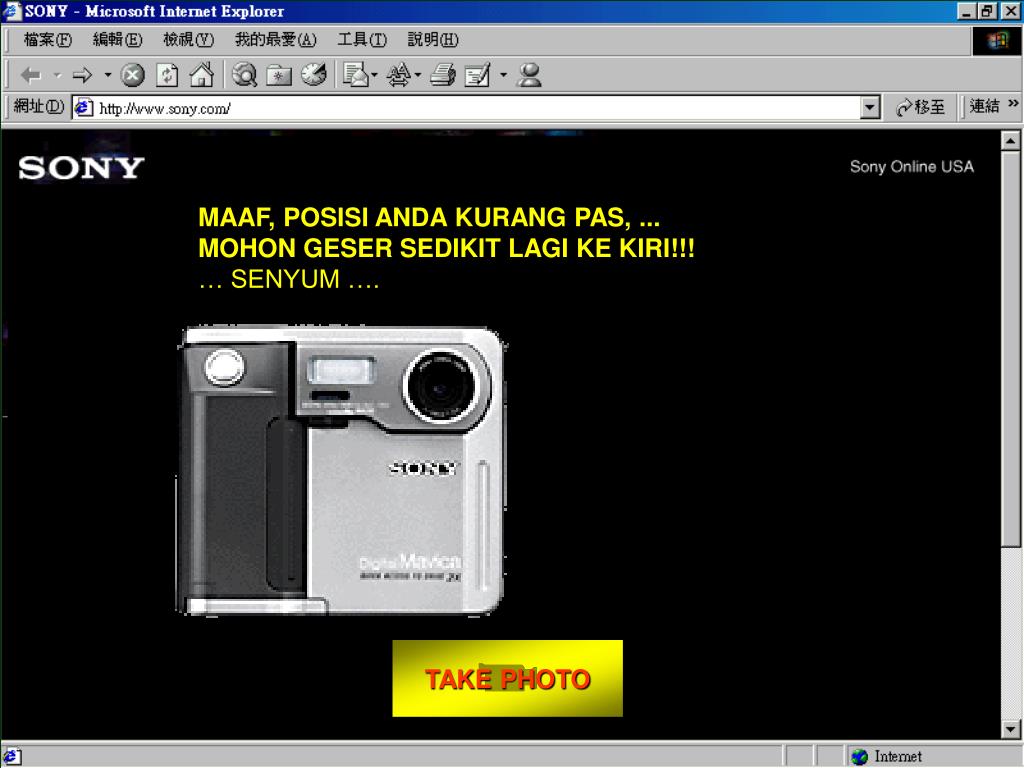Click the address bar URL field
Viewport: 1024px width, 768px height.
pos(477,108)
